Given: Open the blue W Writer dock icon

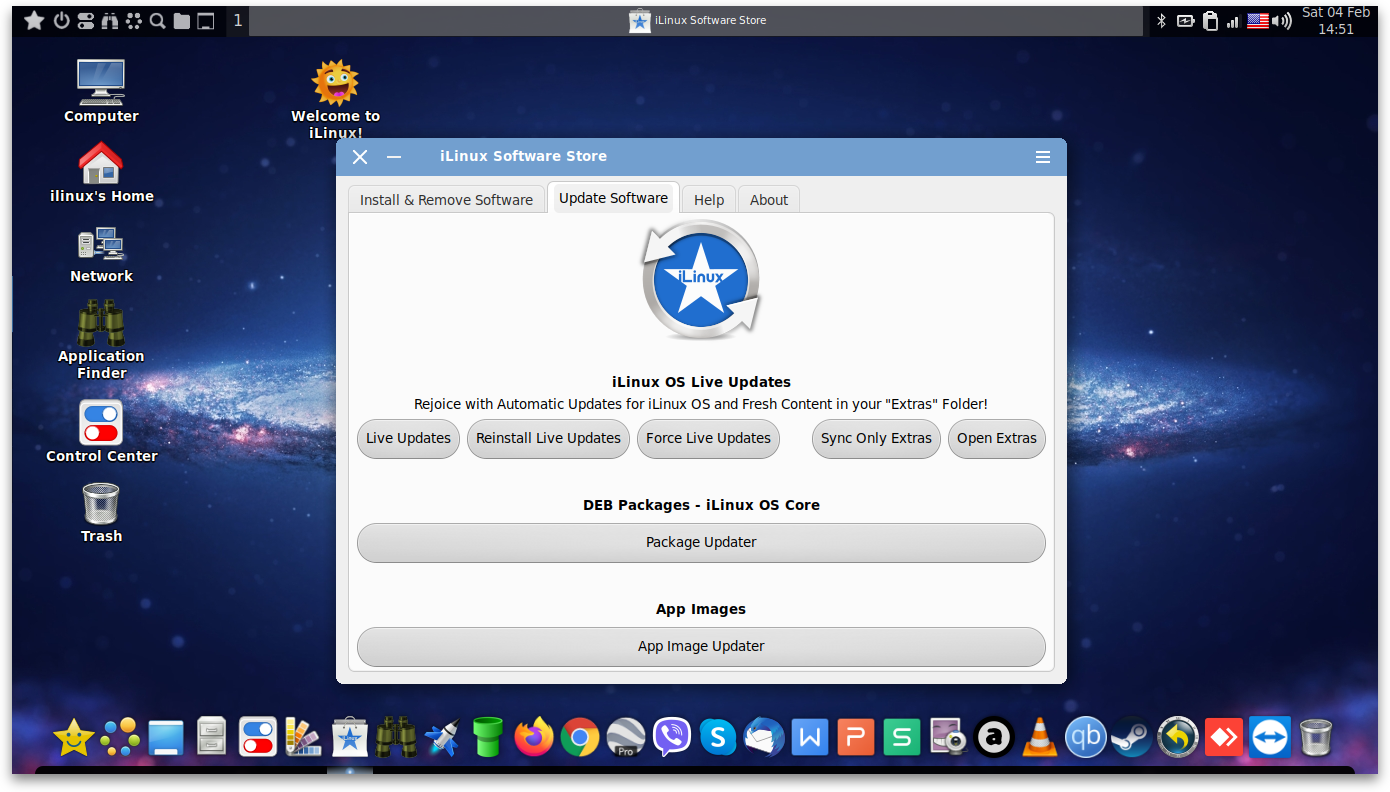Looking at the screenshot, I should point(810,738).
